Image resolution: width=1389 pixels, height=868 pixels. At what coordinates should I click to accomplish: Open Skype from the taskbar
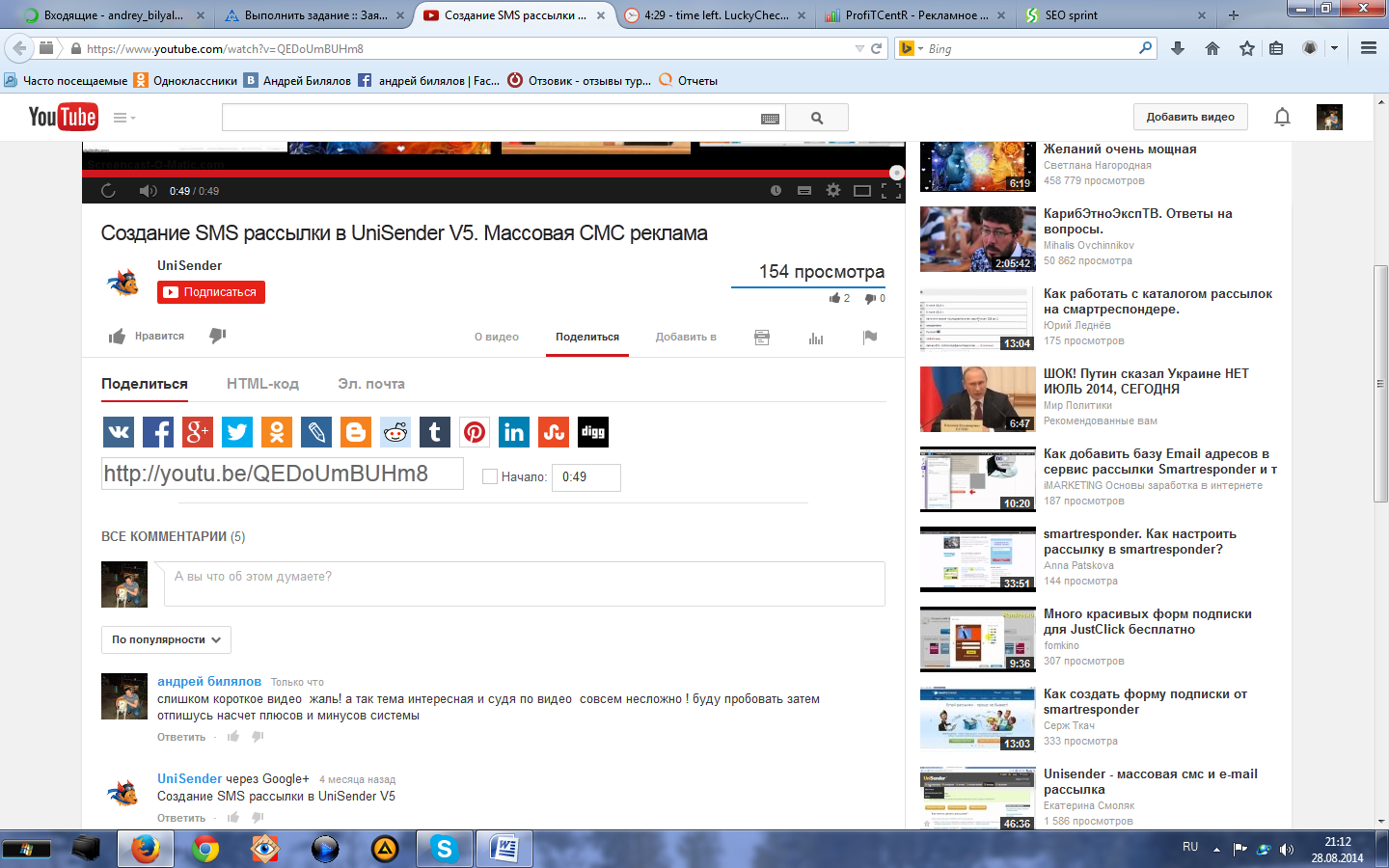pyautogui.click(x=444, y=849)
